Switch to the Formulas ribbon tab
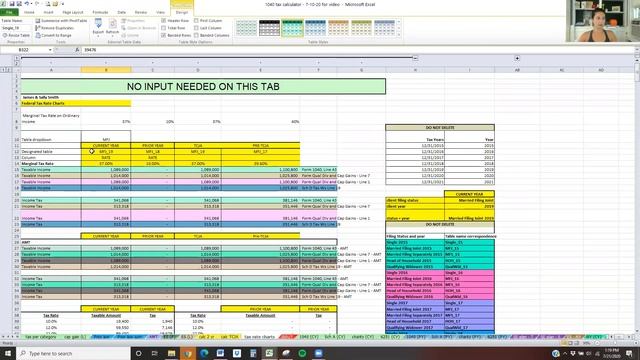Image resolution: width=640 pixels, height=360 pixels. [x=100, y=12]
